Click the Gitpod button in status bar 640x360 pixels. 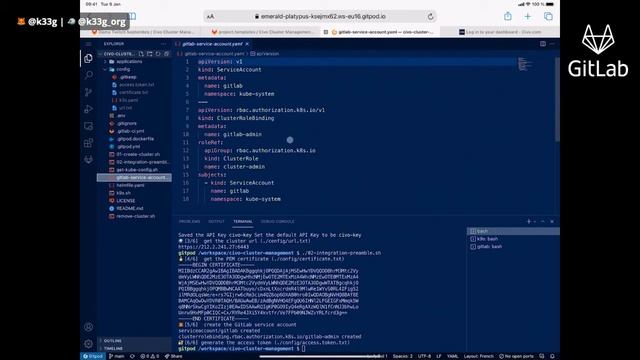tap(93, 356)
